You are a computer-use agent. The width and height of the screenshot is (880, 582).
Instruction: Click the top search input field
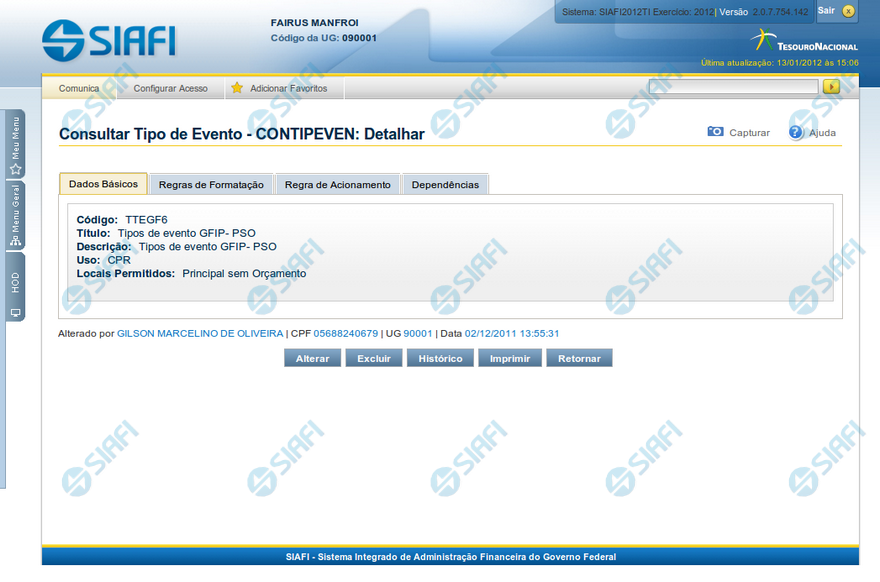733,87
